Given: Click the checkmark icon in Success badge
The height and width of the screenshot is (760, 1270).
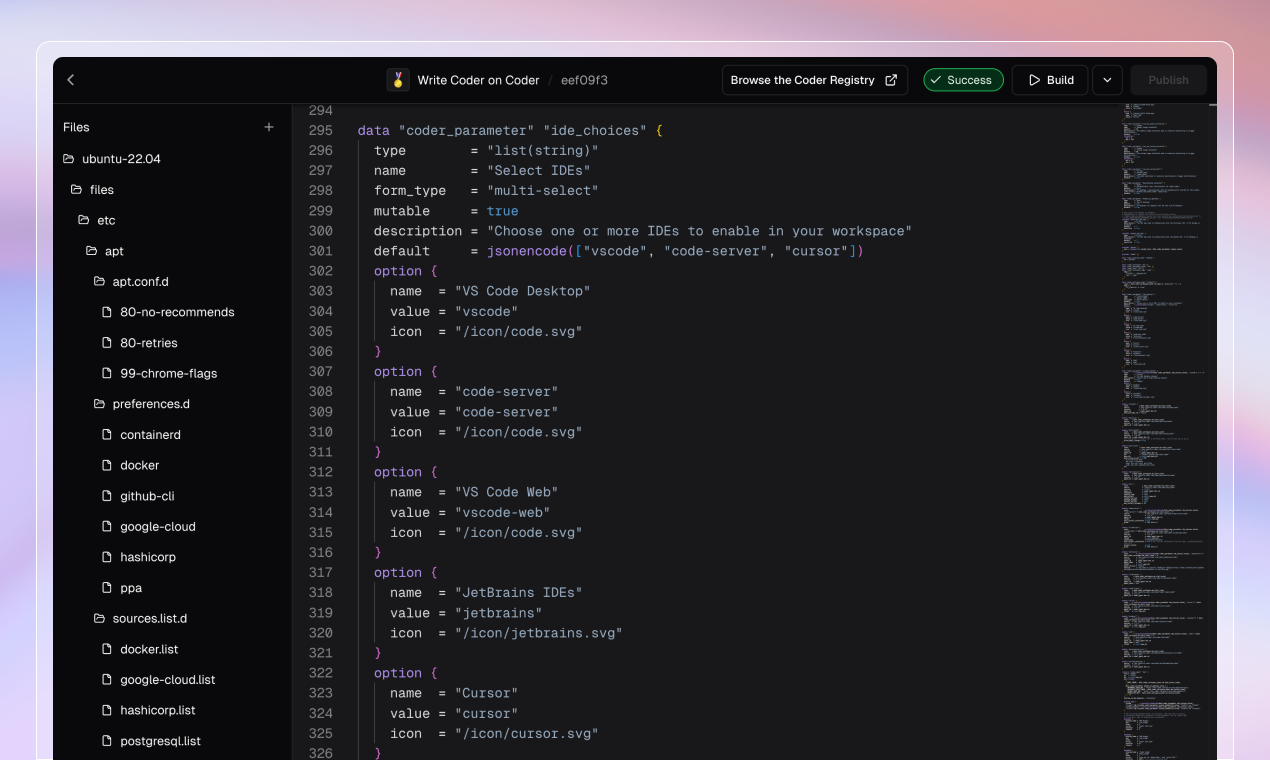Looking at the screenshot, I should 936,80.
